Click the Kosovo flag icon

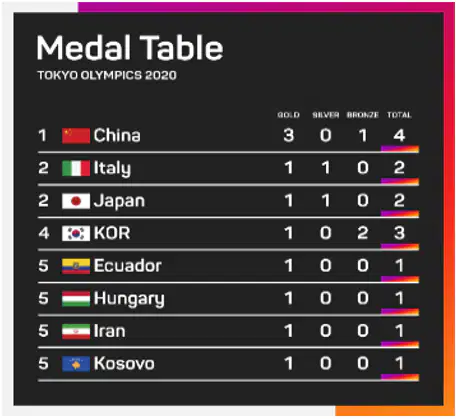76,364
